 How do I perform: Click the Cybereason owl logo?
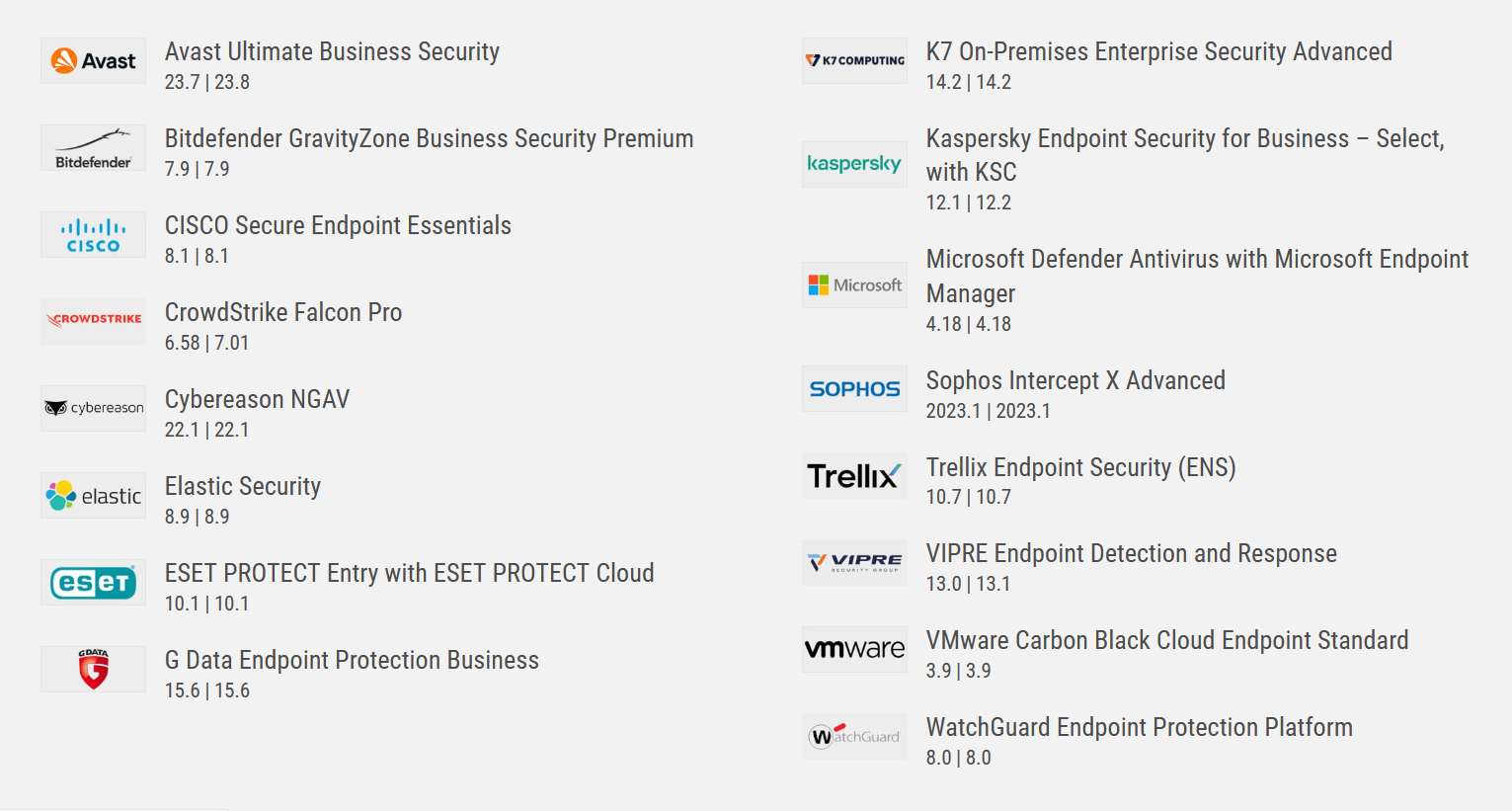point(57,408)
